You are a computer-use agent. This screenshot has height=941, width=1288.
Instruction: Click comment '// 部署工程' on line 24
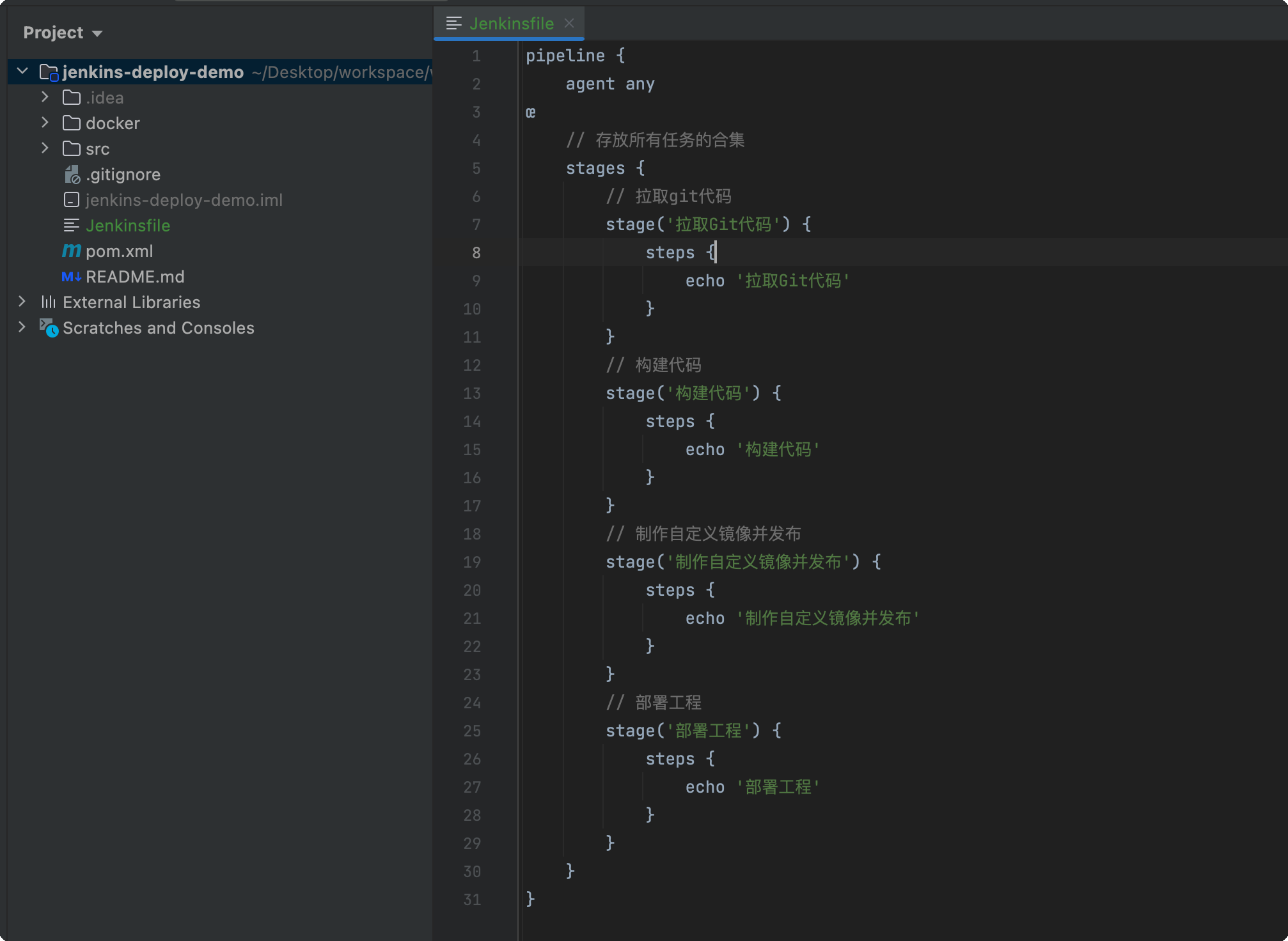654,703
